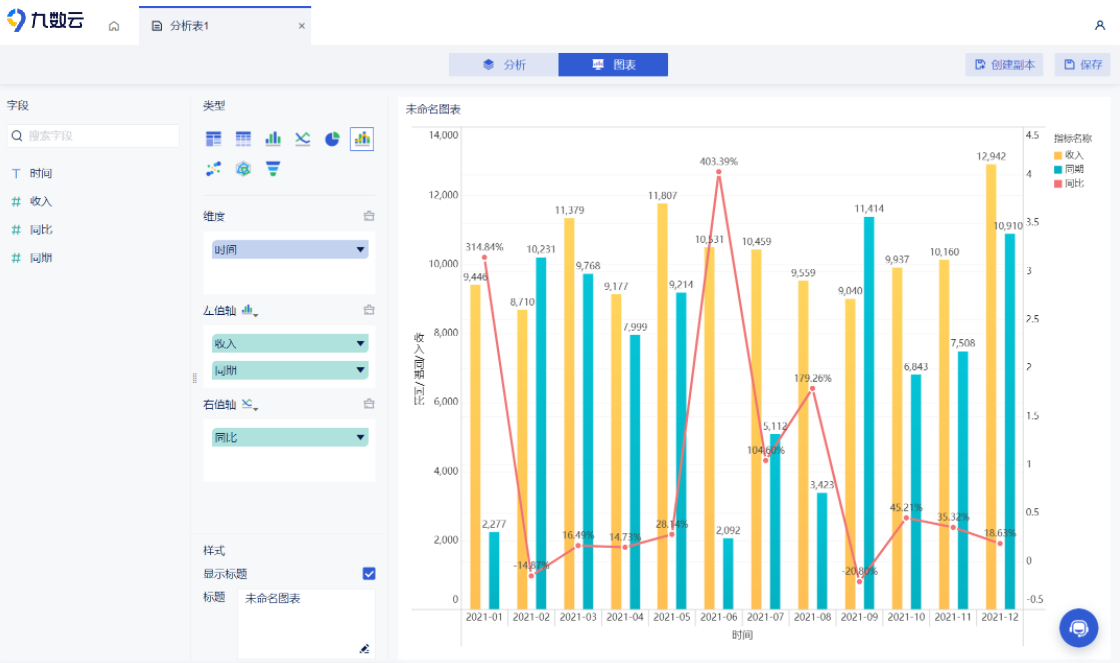Click the 创建副本 button
Image resolution: width=1120 pixels, height=663 pixels.
[1005, 65]
